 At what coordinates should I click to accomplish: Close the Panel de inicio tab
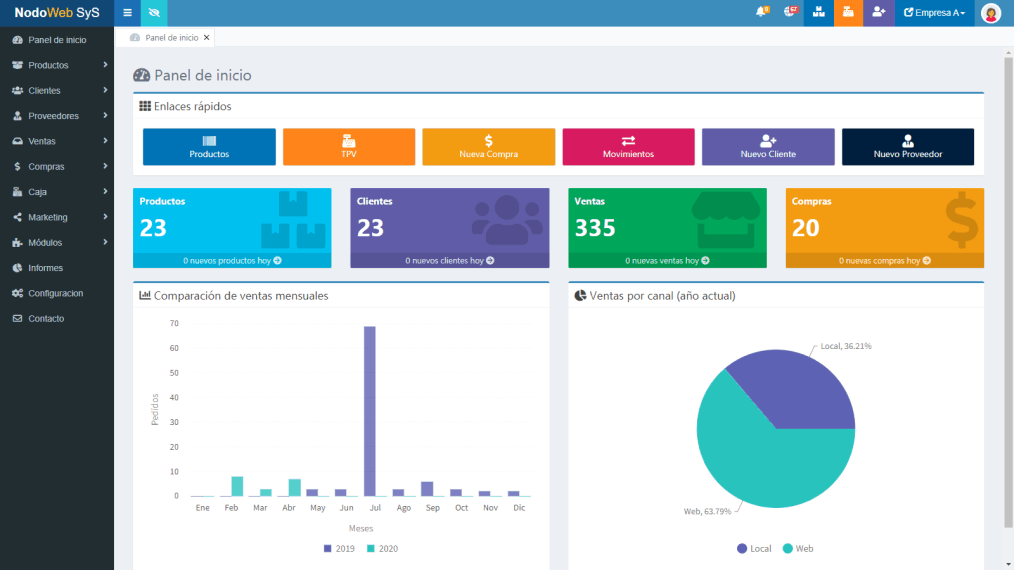click(207, 37)
